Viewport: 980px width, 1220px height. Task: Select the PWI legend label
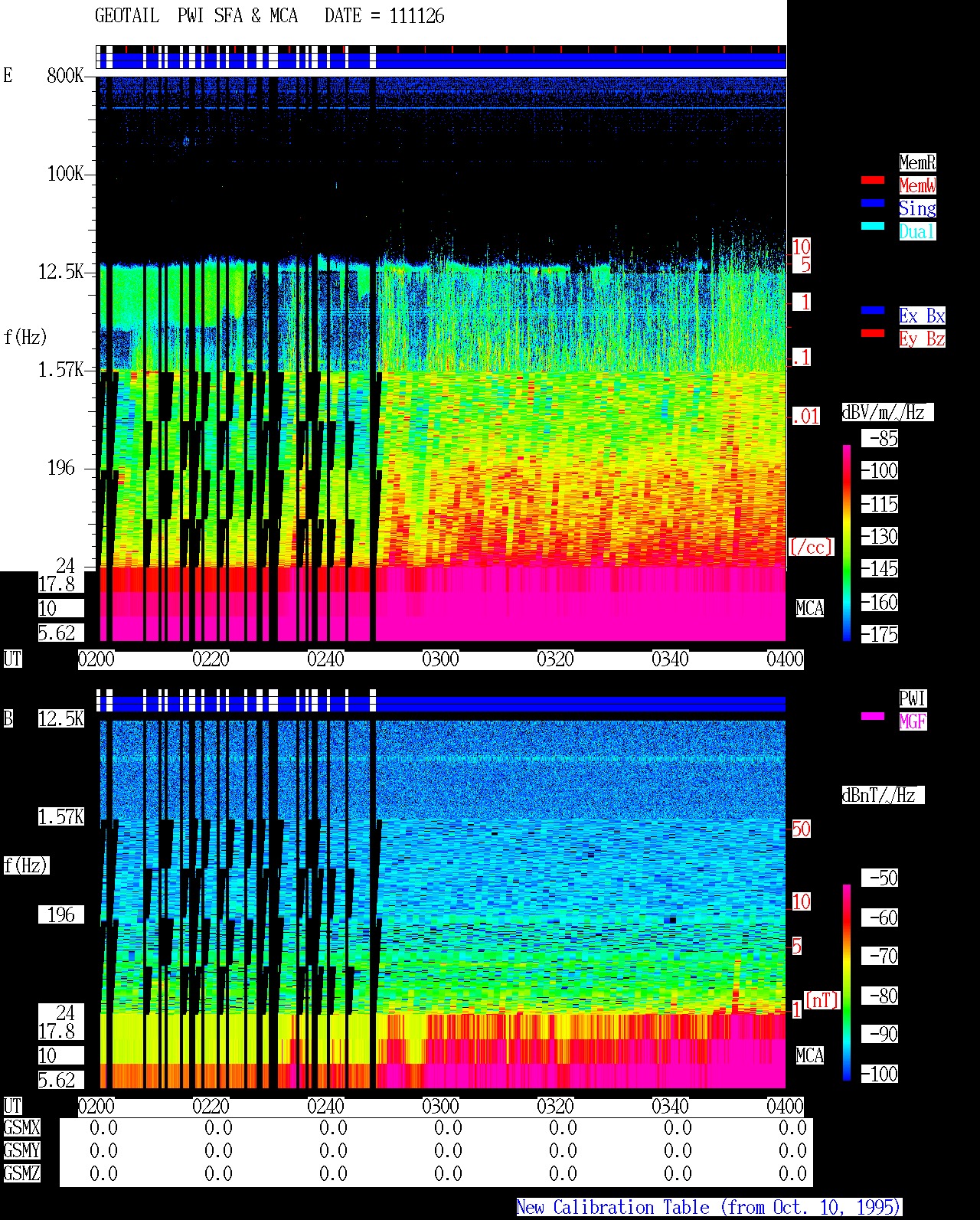coord(913,698)
